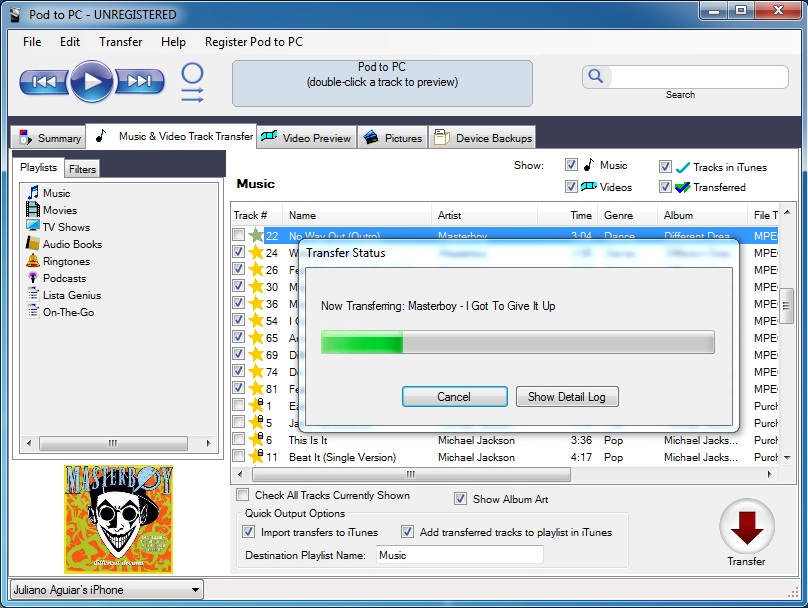Viewport: 808px width, 608px height.
Task: Click the previous track button
Action: tap(44, 81)
